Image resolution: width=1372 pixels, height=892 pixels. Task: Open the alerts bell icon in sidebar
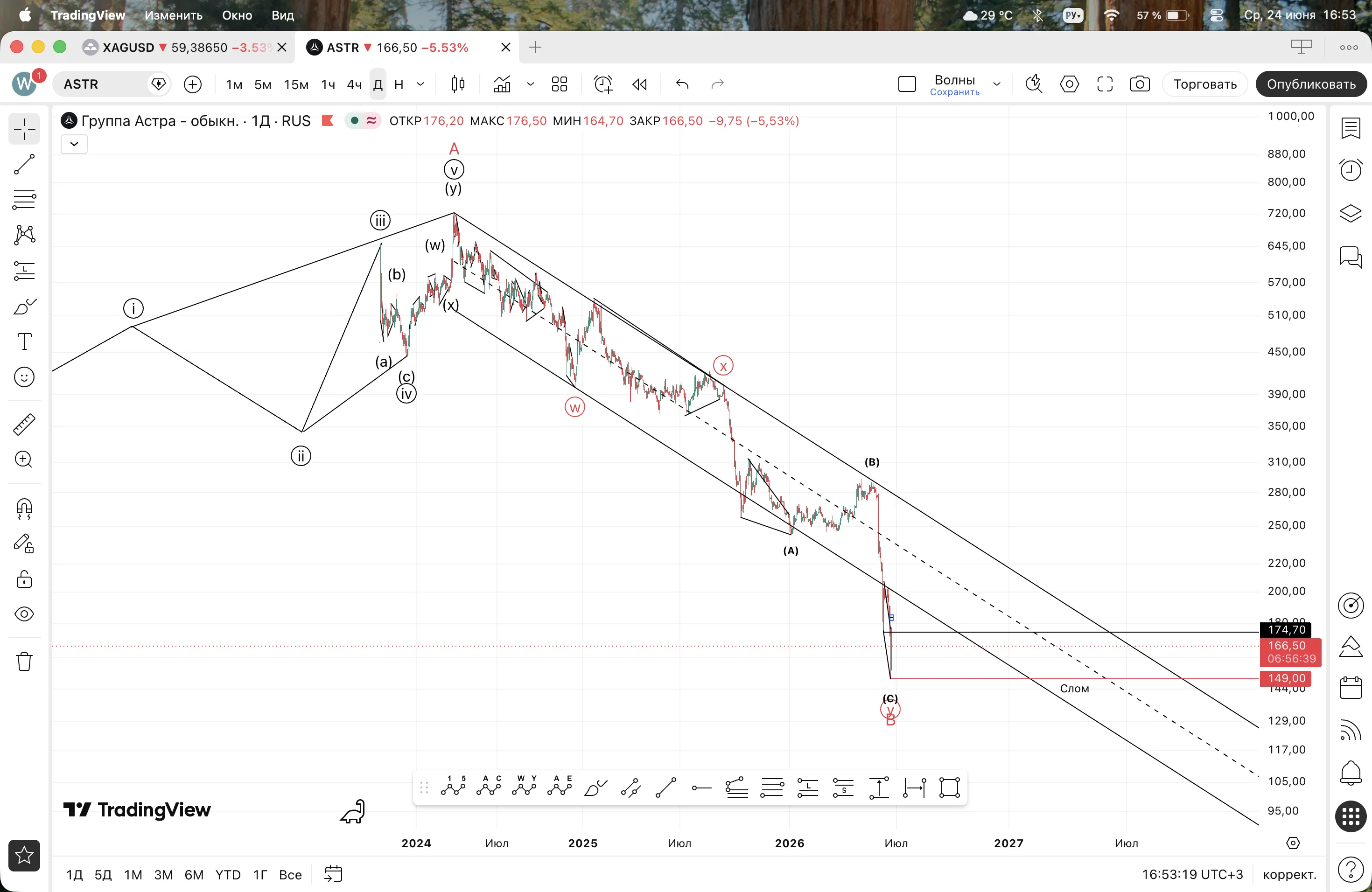1350,772
